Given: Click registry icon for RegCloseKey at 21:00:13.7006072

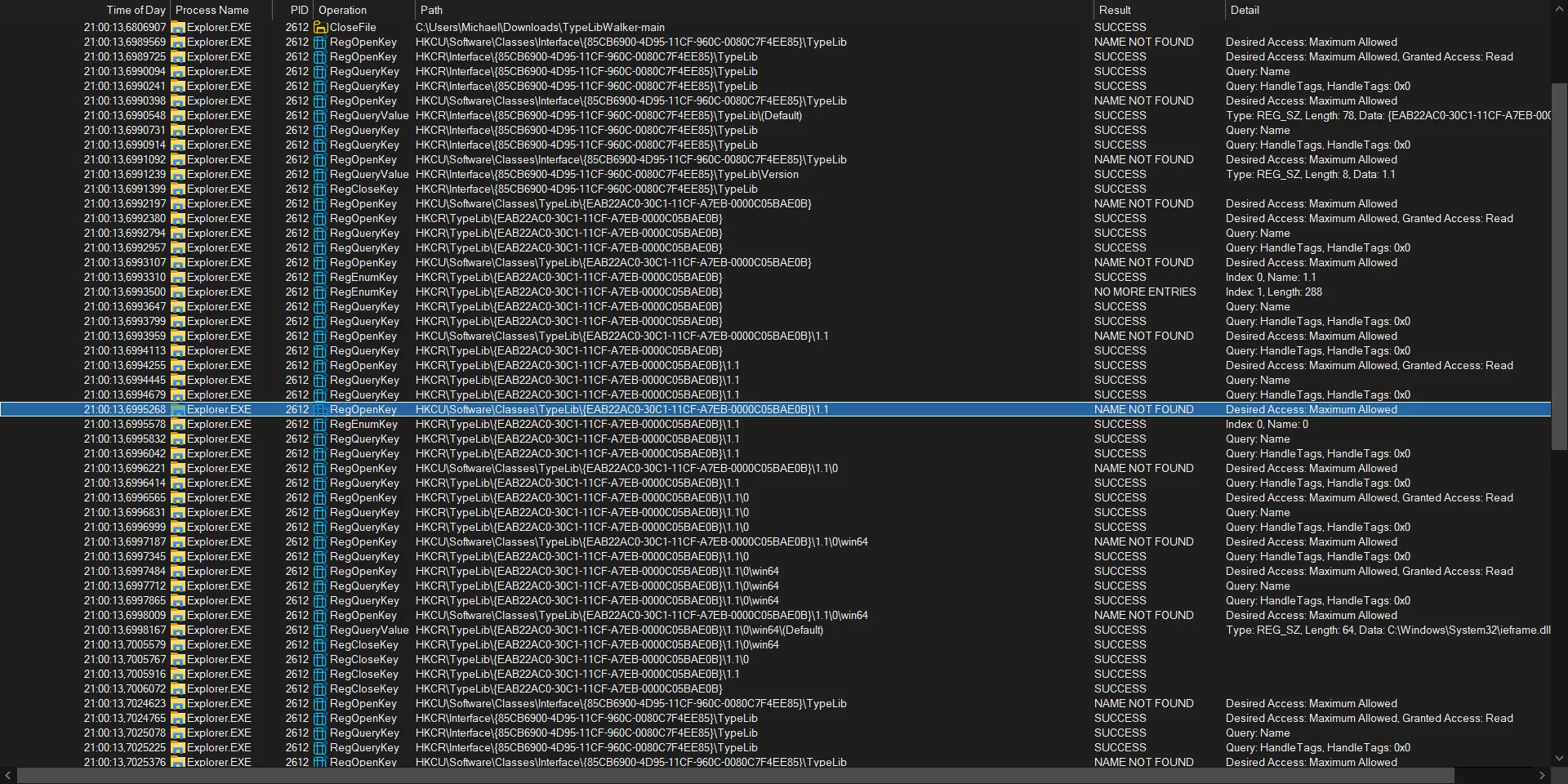Looking at the screenshot, I should click(320, 688).
